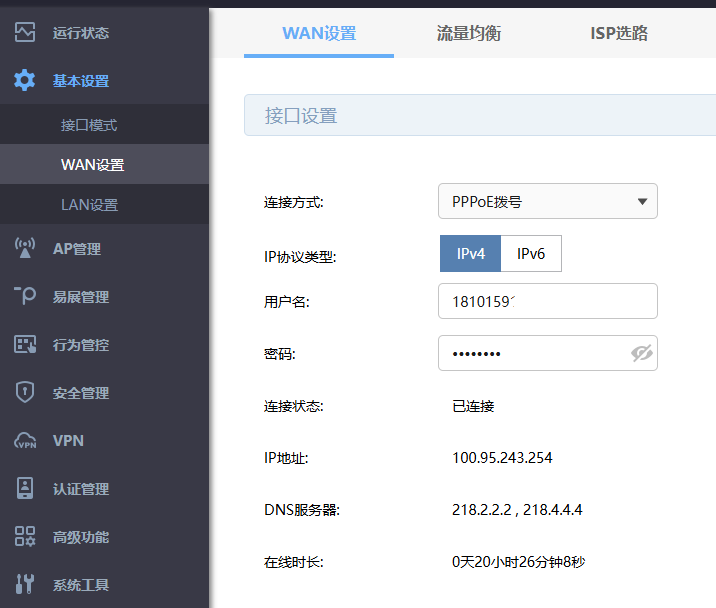Image resolution: width=716 pixels, height=608 pixels.
Task: Go to LAN设置 in sidebar
Action: pyautogui.click(x=89, y=205)
